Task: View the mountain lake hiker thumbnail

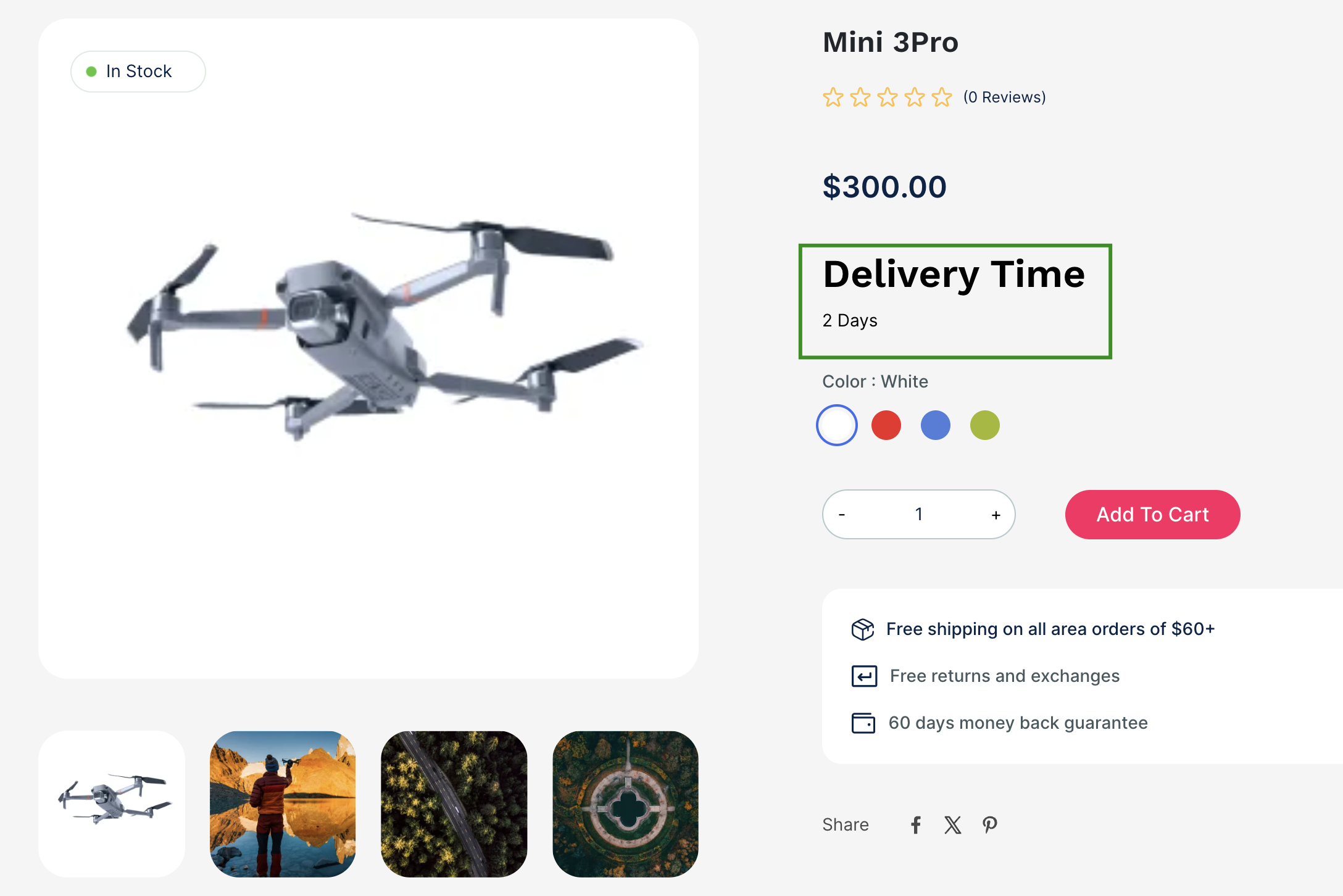Action: [x=283, y=804]
